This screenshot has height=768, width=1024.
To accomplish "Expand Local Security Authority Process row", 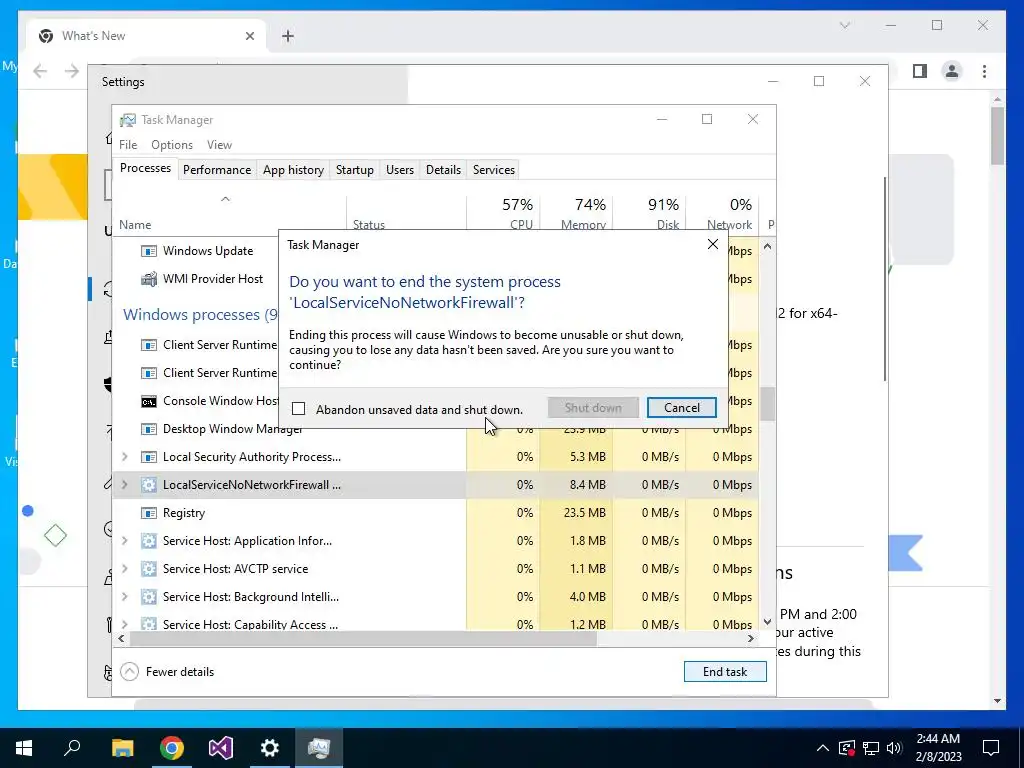I will coord(125,456).
